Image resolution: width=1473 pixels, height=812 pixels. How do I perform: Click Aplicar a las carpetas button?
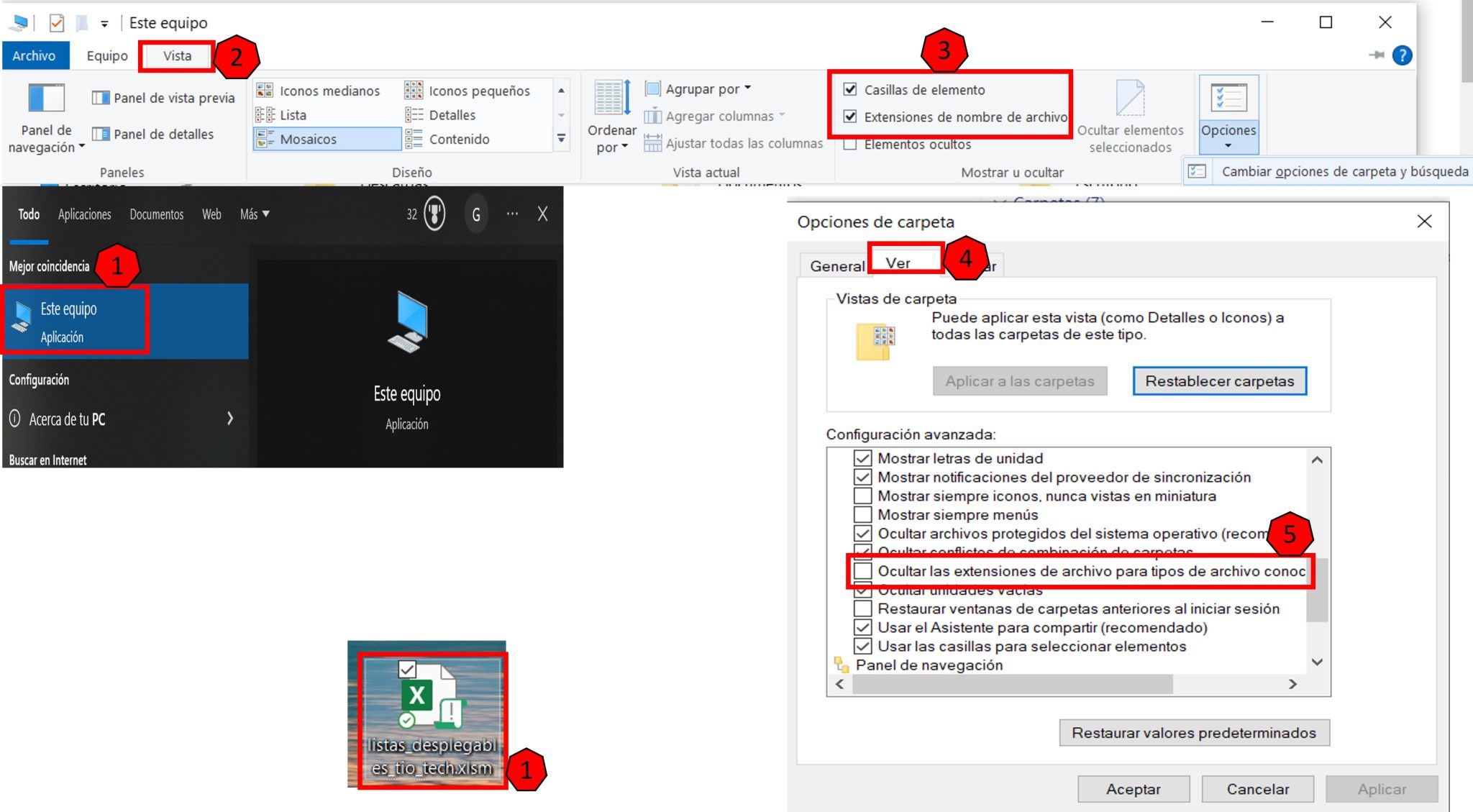[x=1020, y=381]
